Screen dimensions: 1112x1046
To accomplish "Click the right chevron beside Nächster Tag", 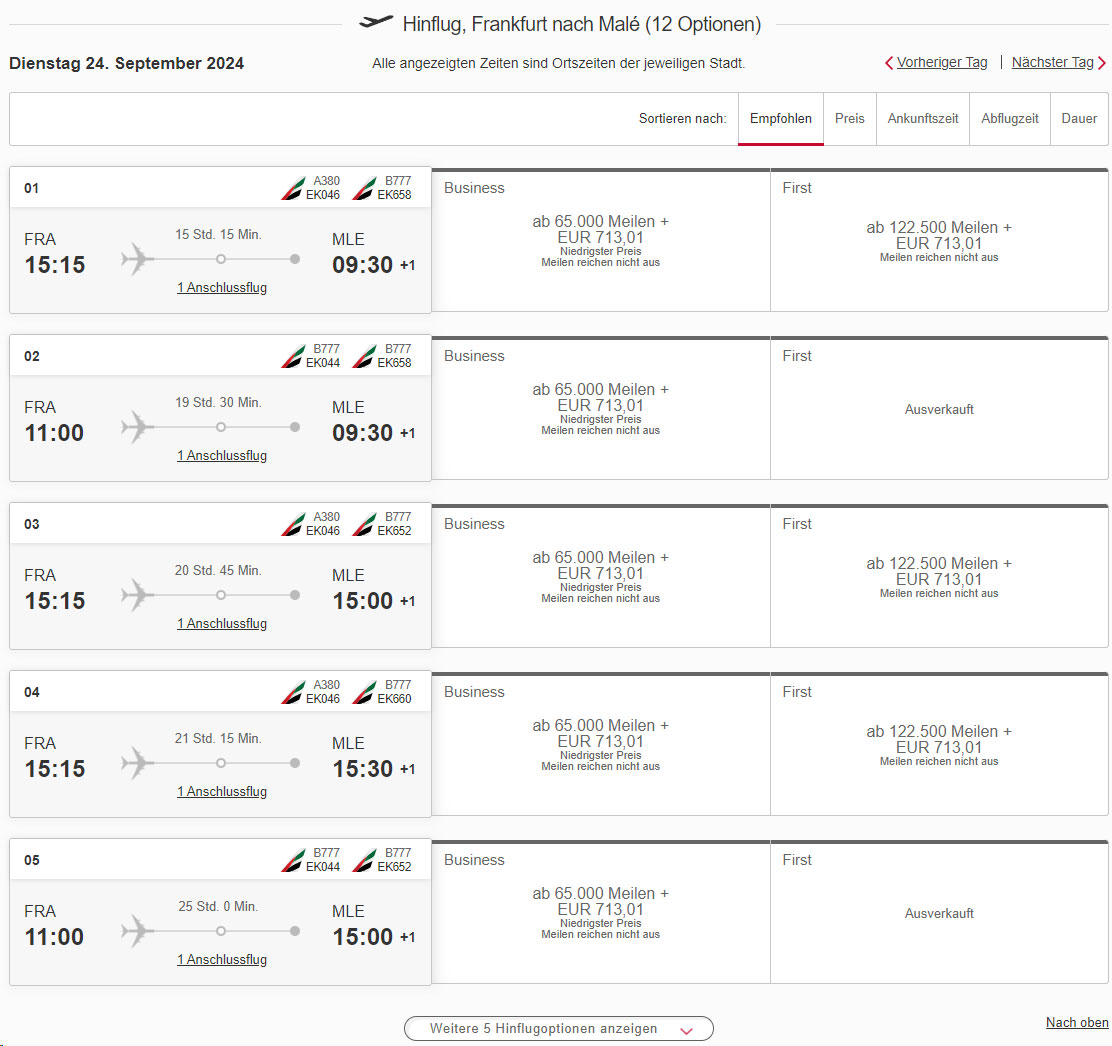I will (1104, 62).
